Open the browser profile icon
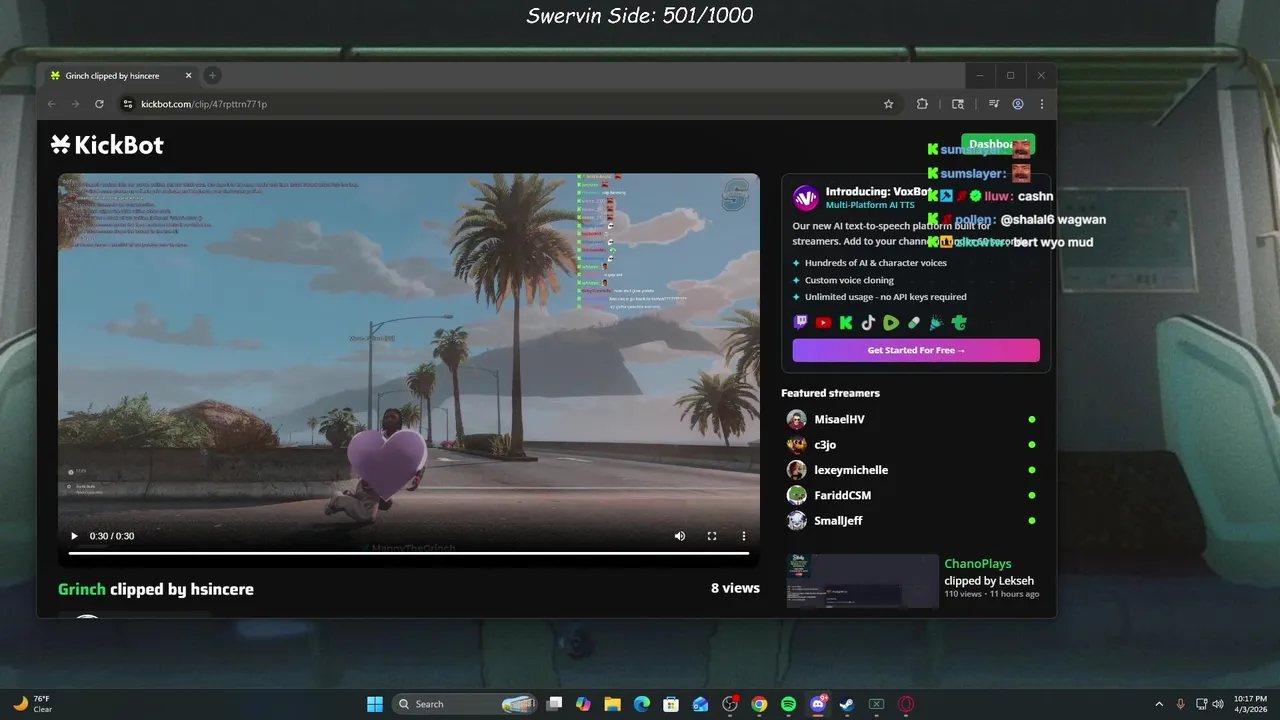This screenshot has height=720, width=1280. [x=1018, y=104]
